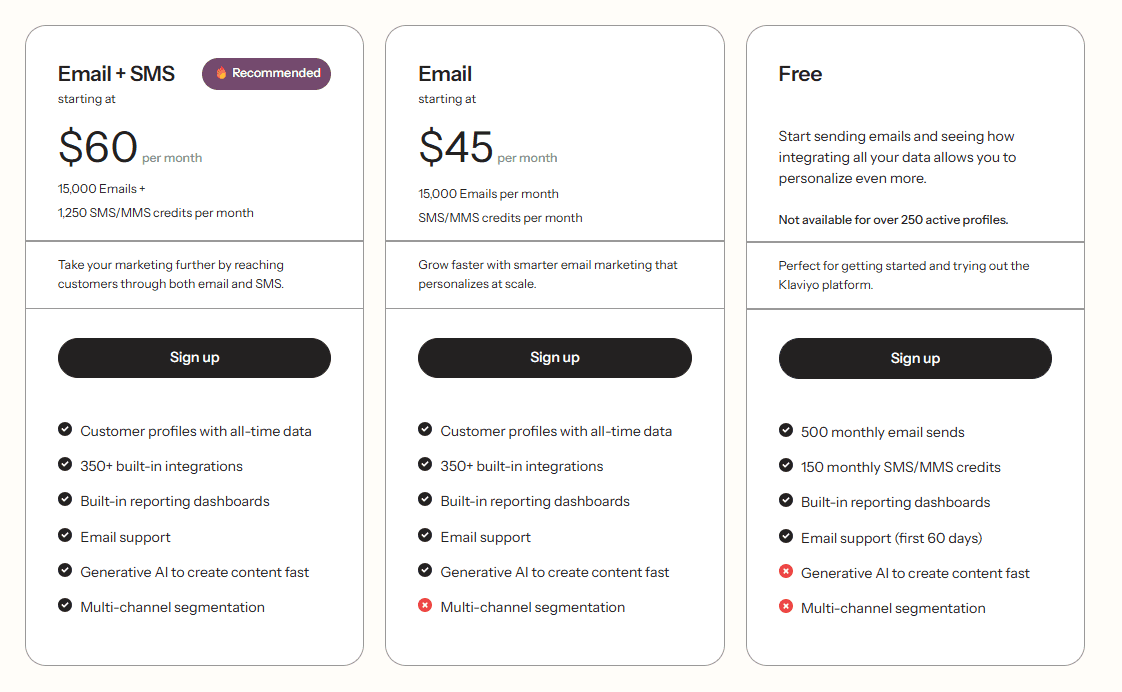The height and width of the screenshot is (692, 1122).
Task: Click the checkmark beside Free plan's Built-in reporting dashboards
Action: [786, 500]
